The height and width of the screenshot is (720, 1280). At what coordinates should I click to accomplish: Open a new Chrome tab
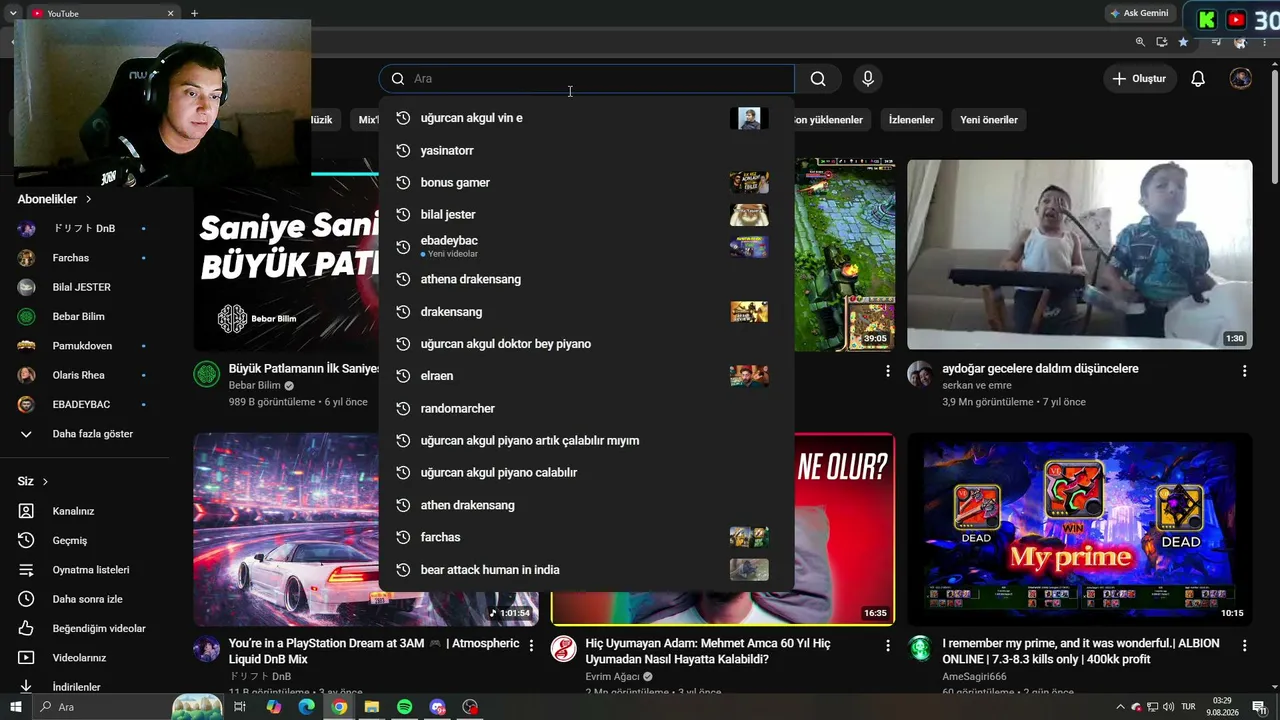(x=194, y=13)
